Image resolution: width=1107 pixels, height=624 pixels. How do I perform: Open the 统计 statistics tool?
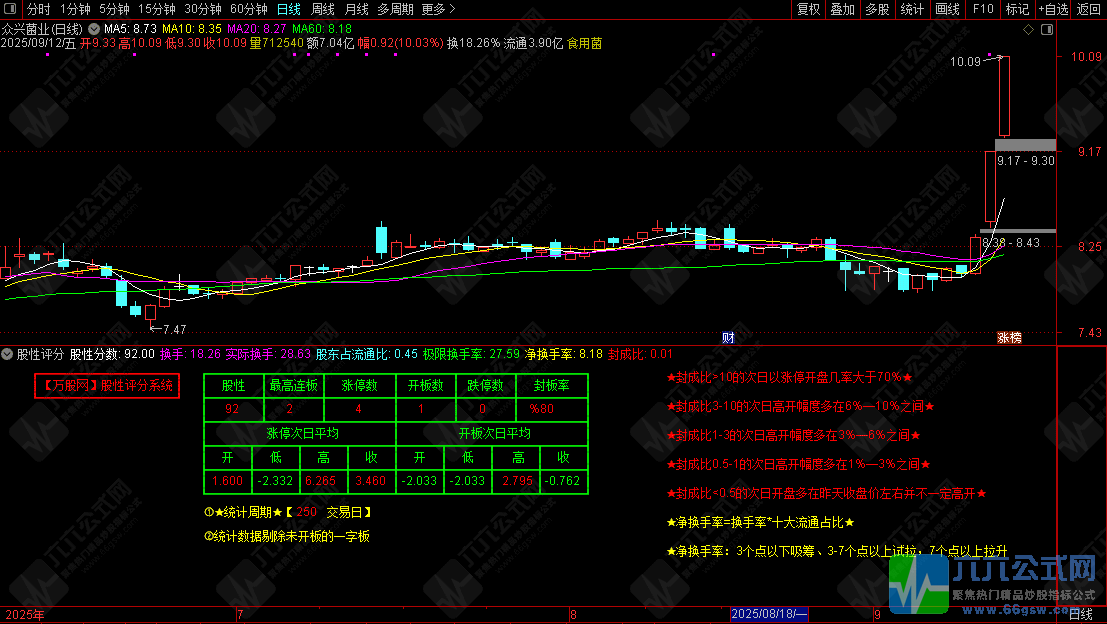coord(912,9)
